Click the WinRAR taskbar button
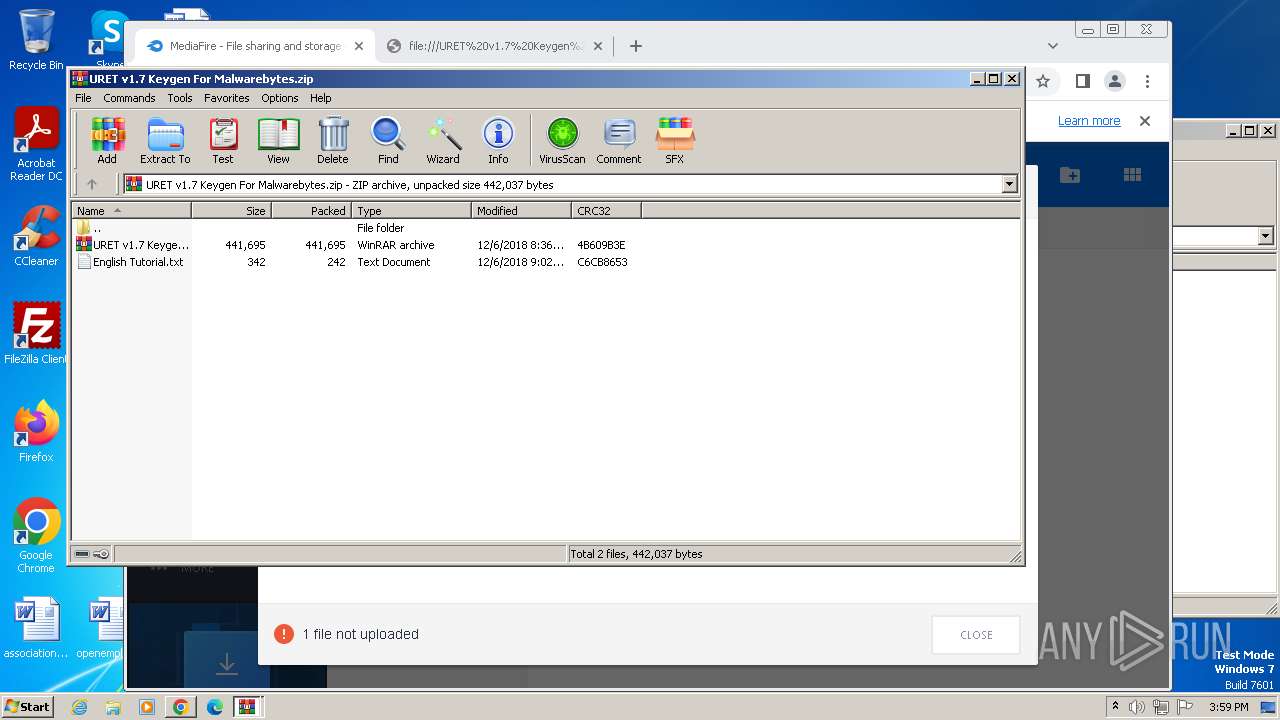Viewport: 1280px width, 720px height. click(246, 707)
